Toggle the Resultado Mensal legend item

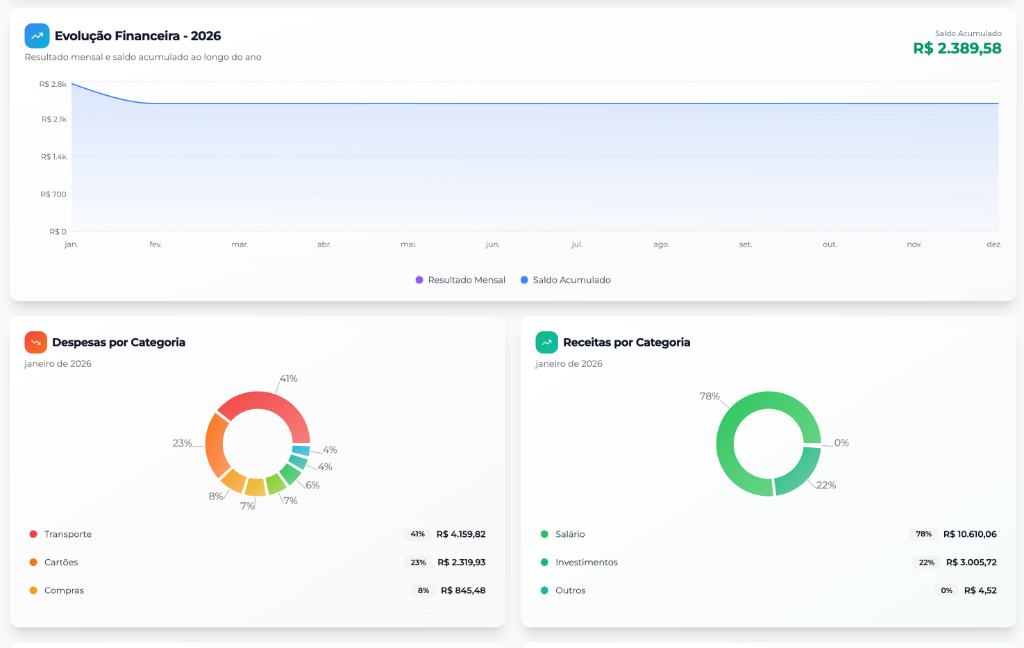point(460,280)
